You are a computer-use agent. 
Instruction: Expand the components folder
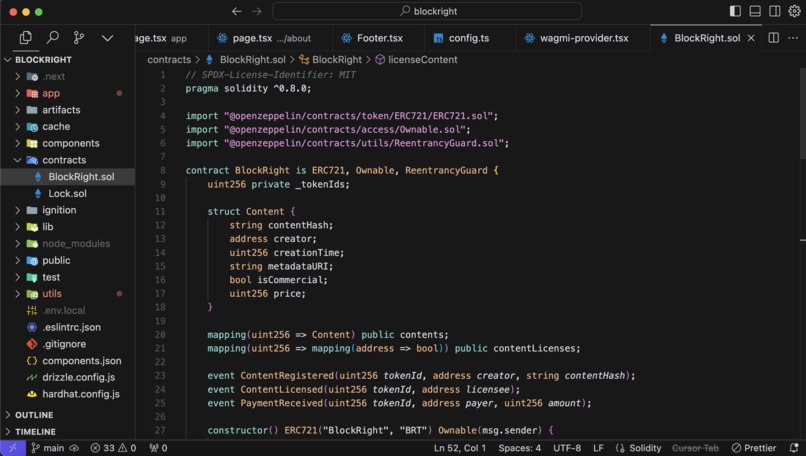(67, 143)
